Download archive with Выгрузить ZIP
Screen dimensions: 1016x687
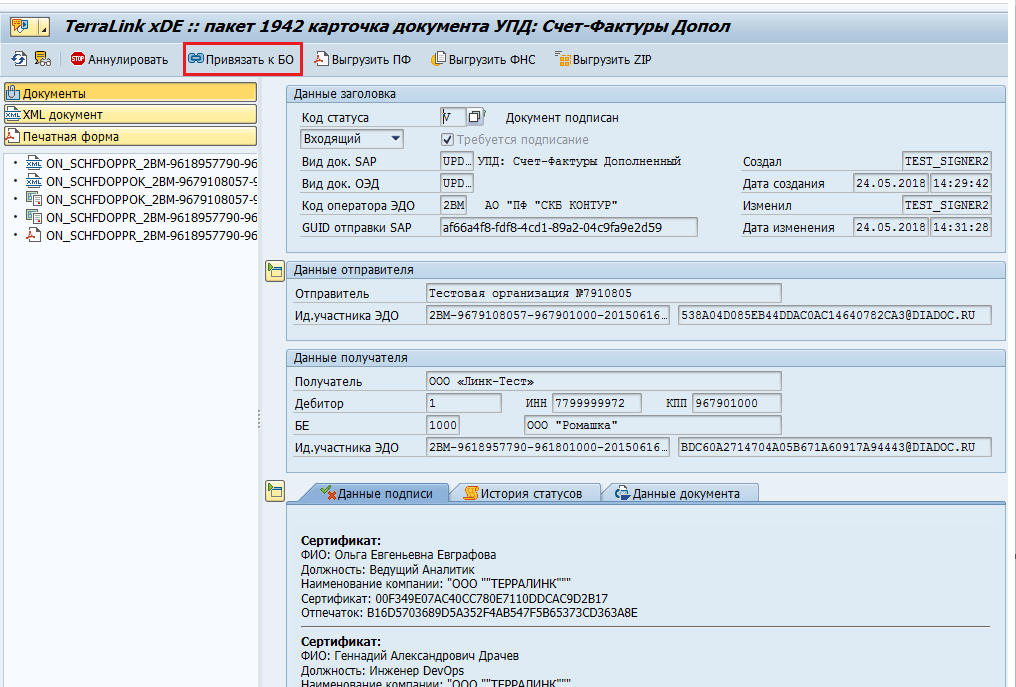click(604, 60)
